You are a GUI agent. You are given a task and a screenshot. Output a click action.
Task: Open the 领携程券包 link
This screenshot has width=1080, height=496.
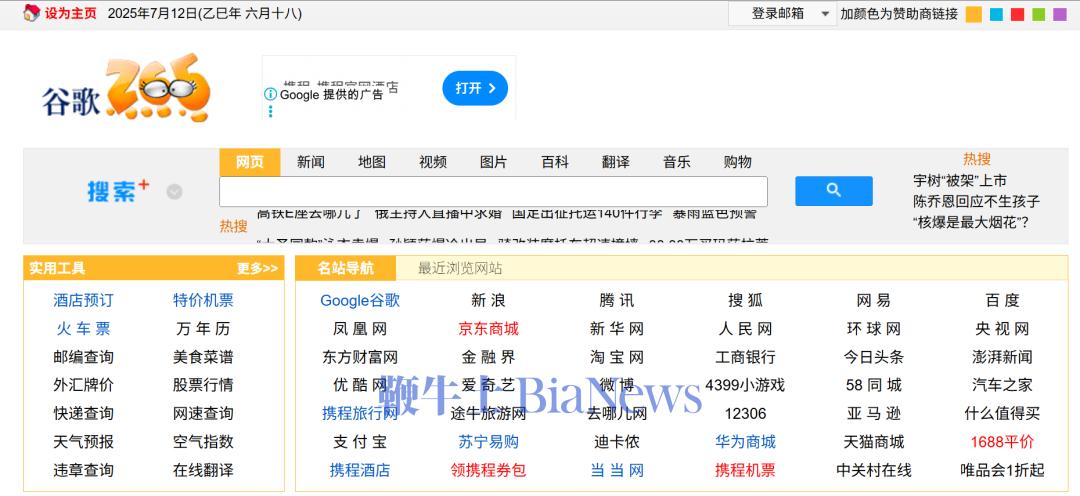(488, 471)
